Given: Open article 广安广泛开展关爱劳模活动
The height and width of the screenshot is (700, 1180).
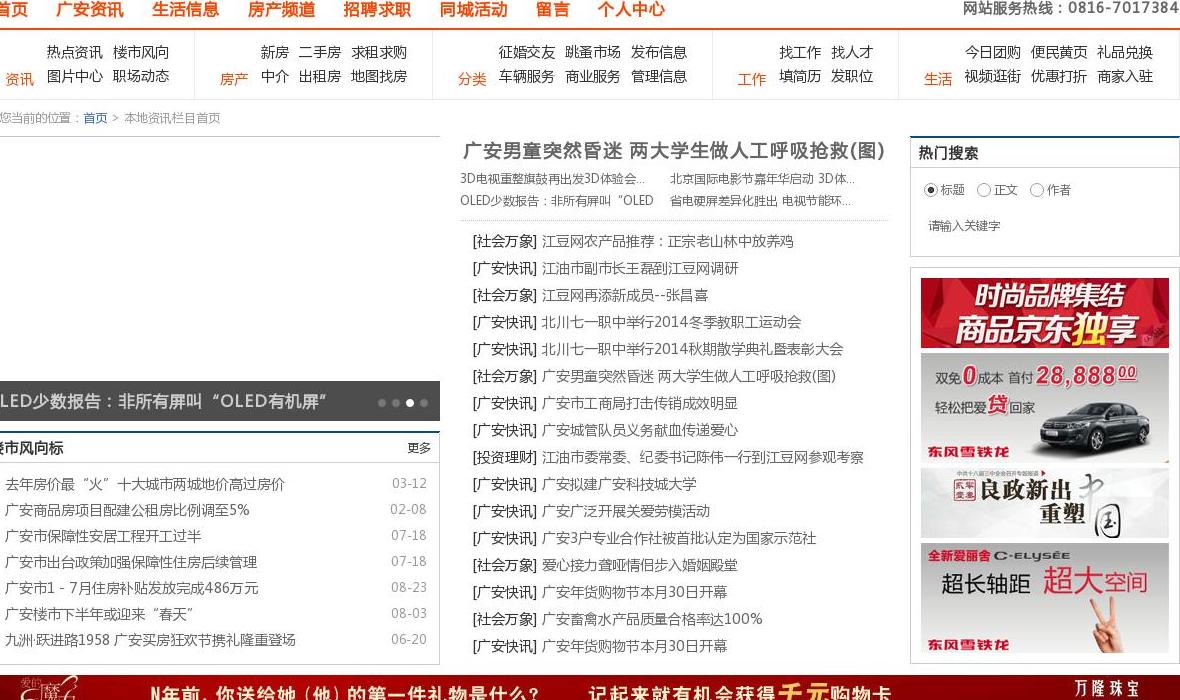Looking at the screenshot, I should 626,512.
